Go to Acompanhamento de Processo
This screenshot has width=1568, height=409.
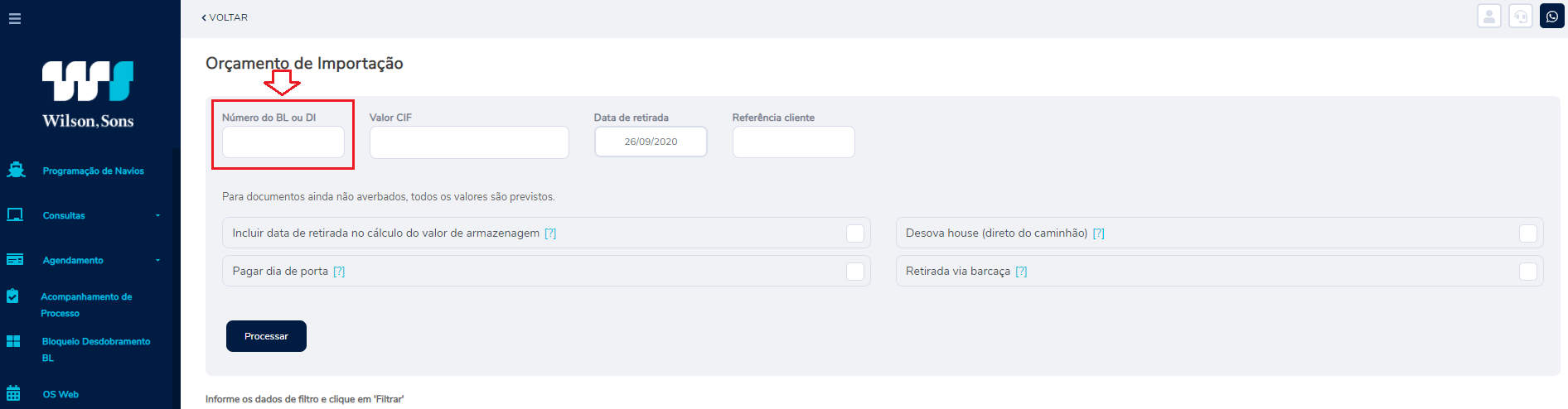pos(86,305)
